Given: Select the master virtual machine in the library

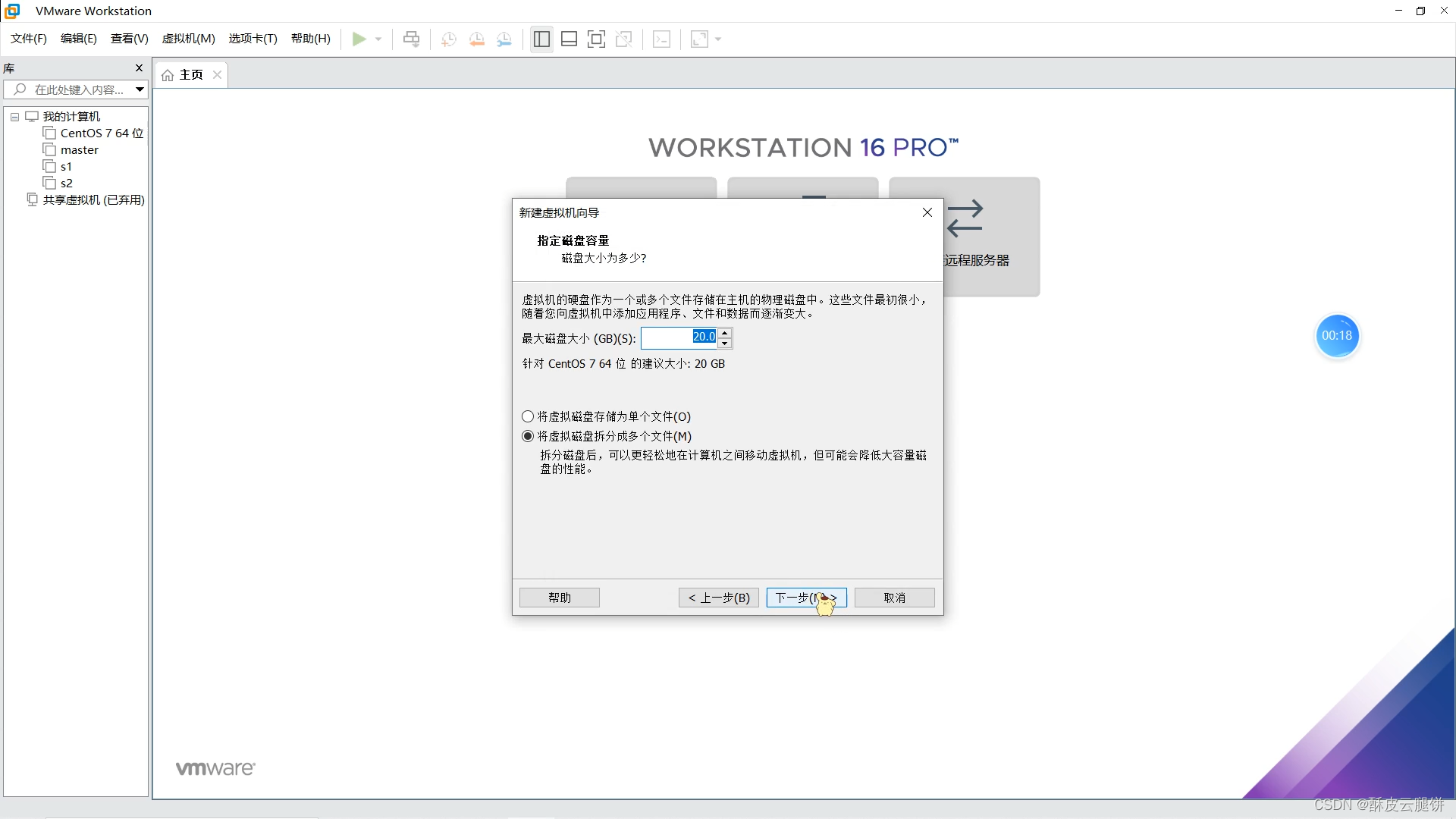Looking at the screenshot, I should 79,149.
